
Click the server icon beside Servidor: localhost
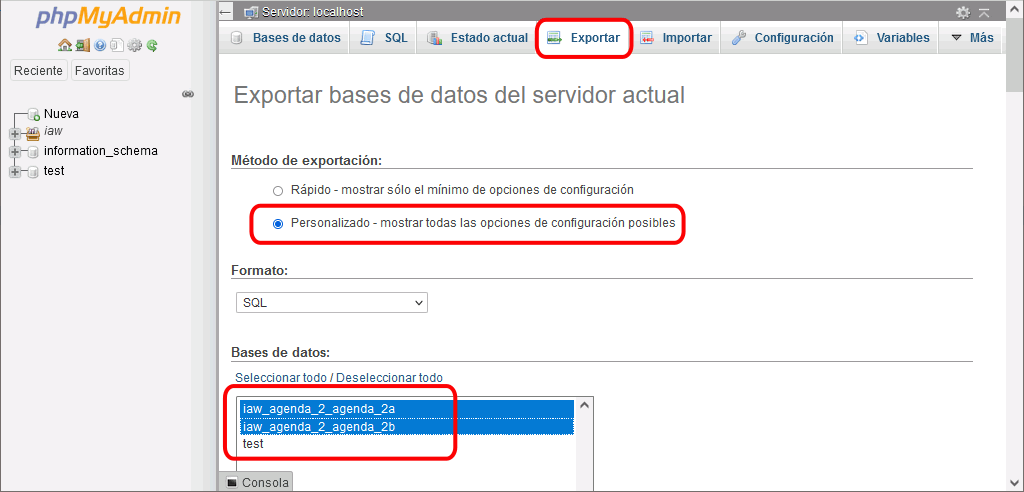coord(251,12)
